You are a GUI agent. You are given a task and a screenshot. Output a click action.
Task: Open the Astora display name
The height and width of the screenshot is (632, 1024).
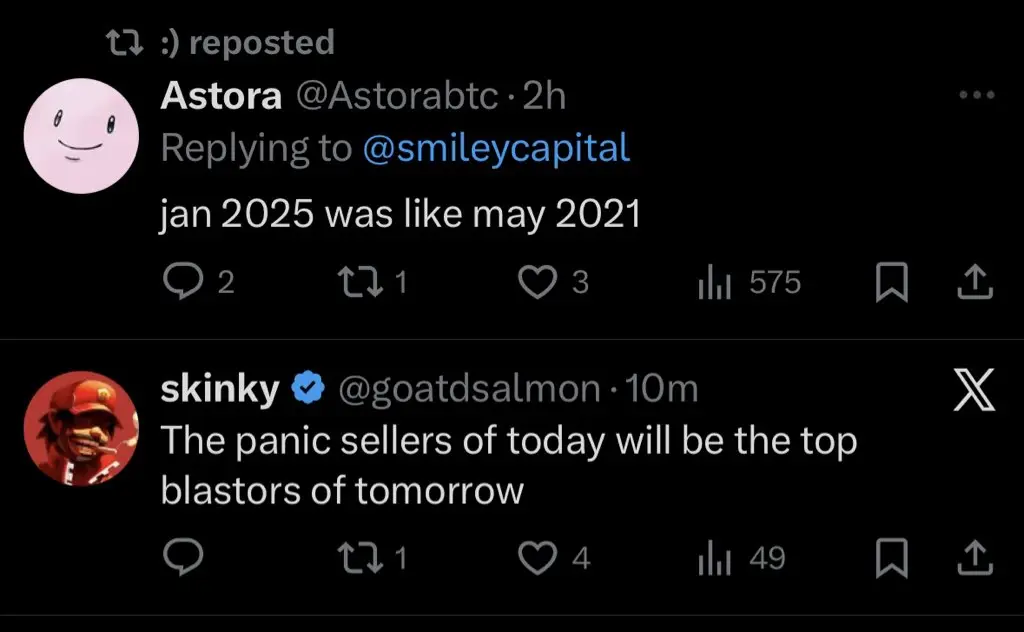coord(220,95)
